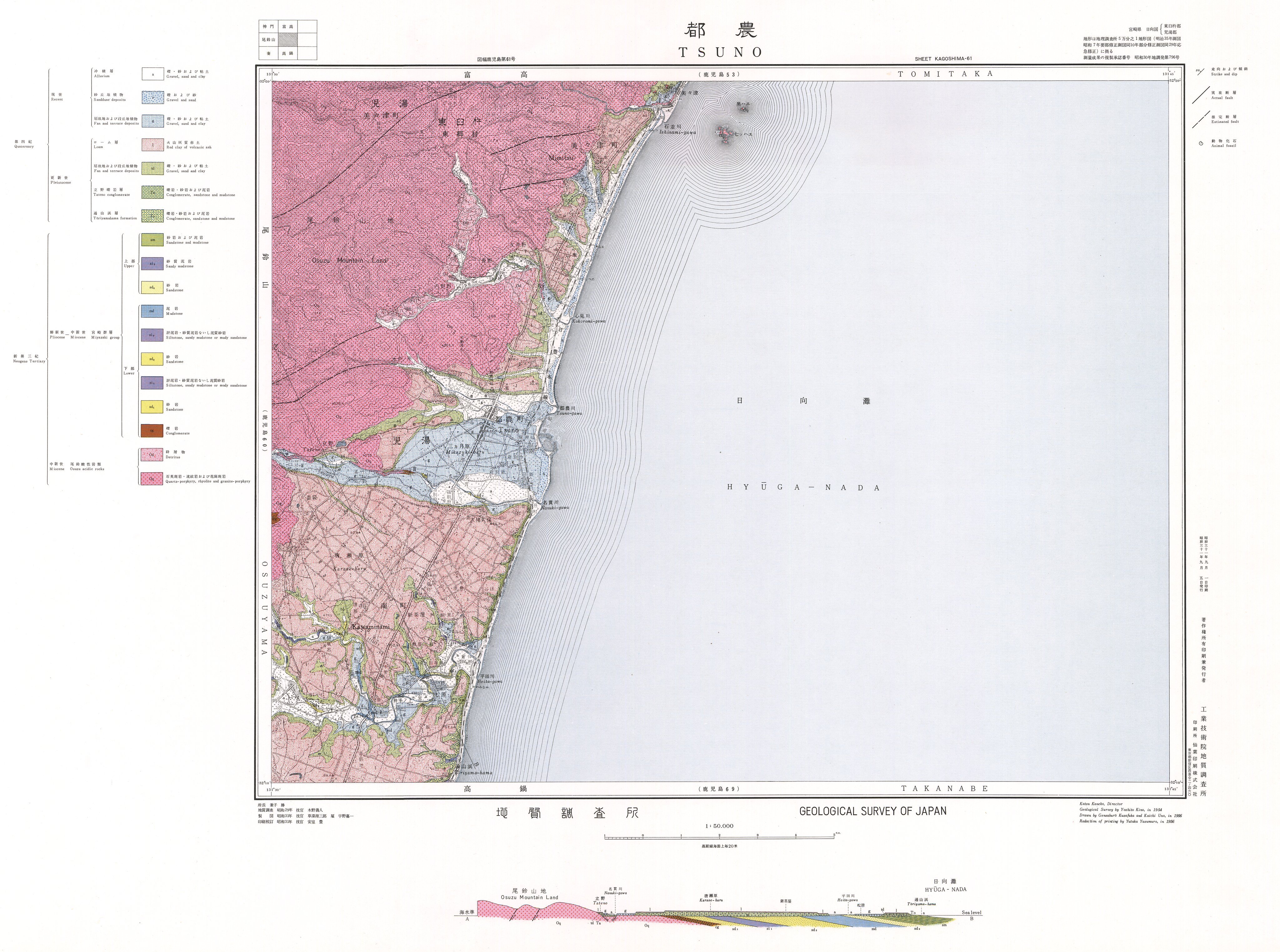Click the HYŪGA-NADA sea label on map

pyautogui.click(x=803, y=488)
